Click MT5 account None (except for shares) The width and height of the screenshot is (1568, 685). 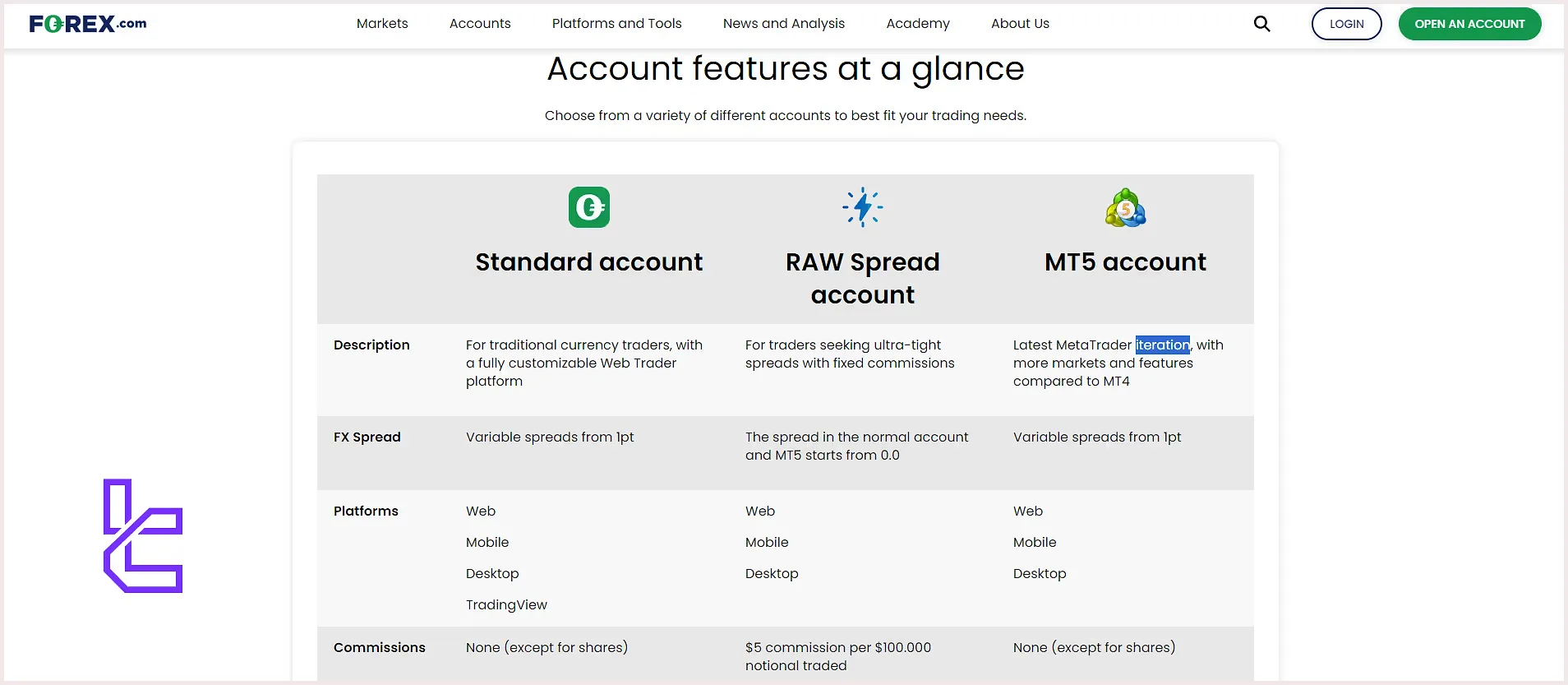pos(1094,648)
